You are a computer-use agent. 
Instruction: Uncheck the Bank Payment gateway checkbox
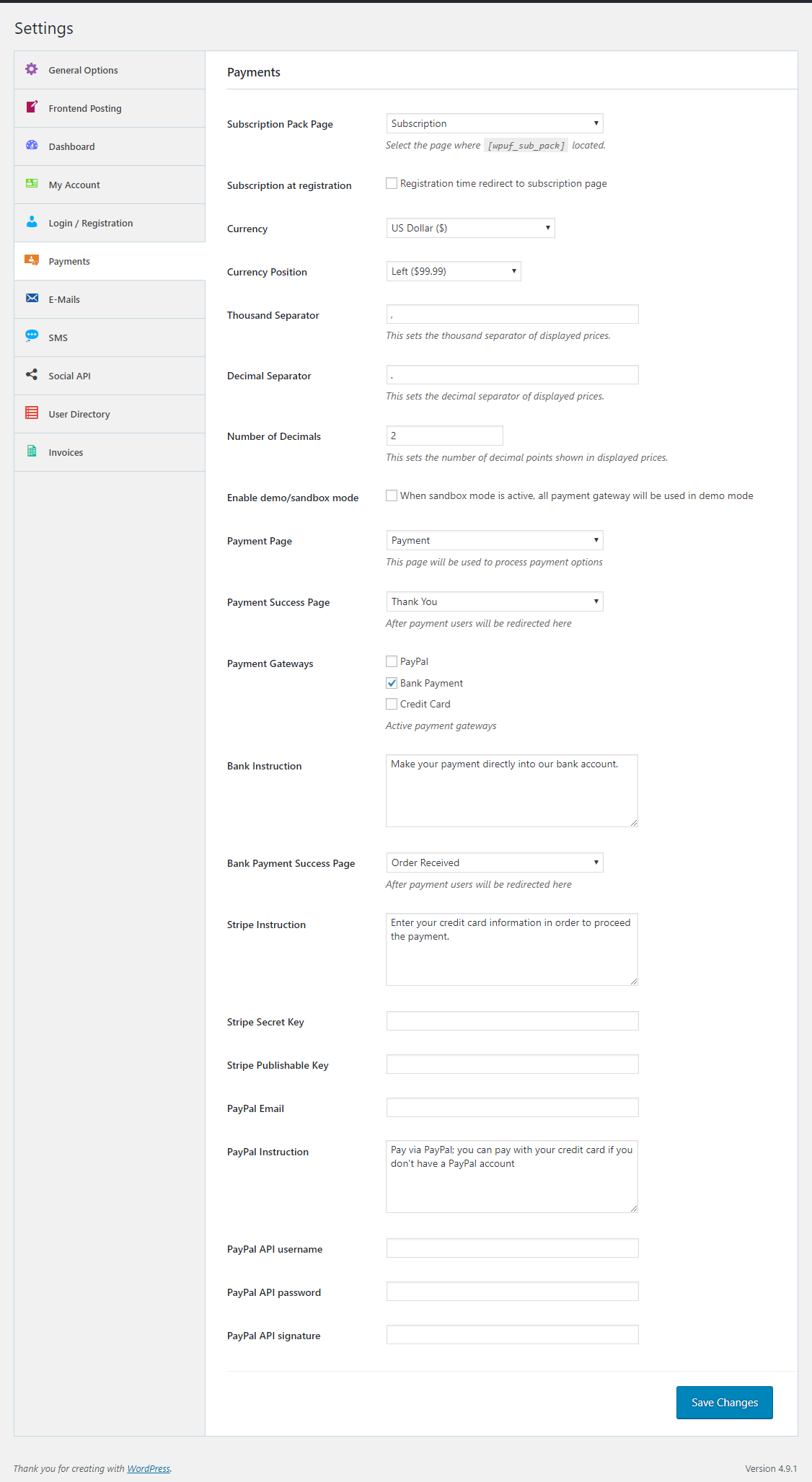pos(392,683)
